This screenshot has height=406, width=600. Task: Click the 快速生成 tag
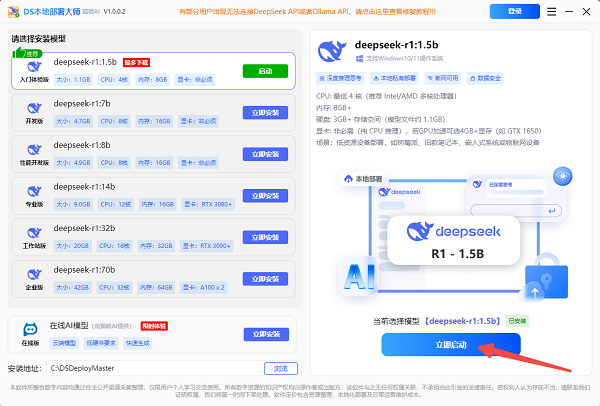pyautogui.click(x=138, y=343)
